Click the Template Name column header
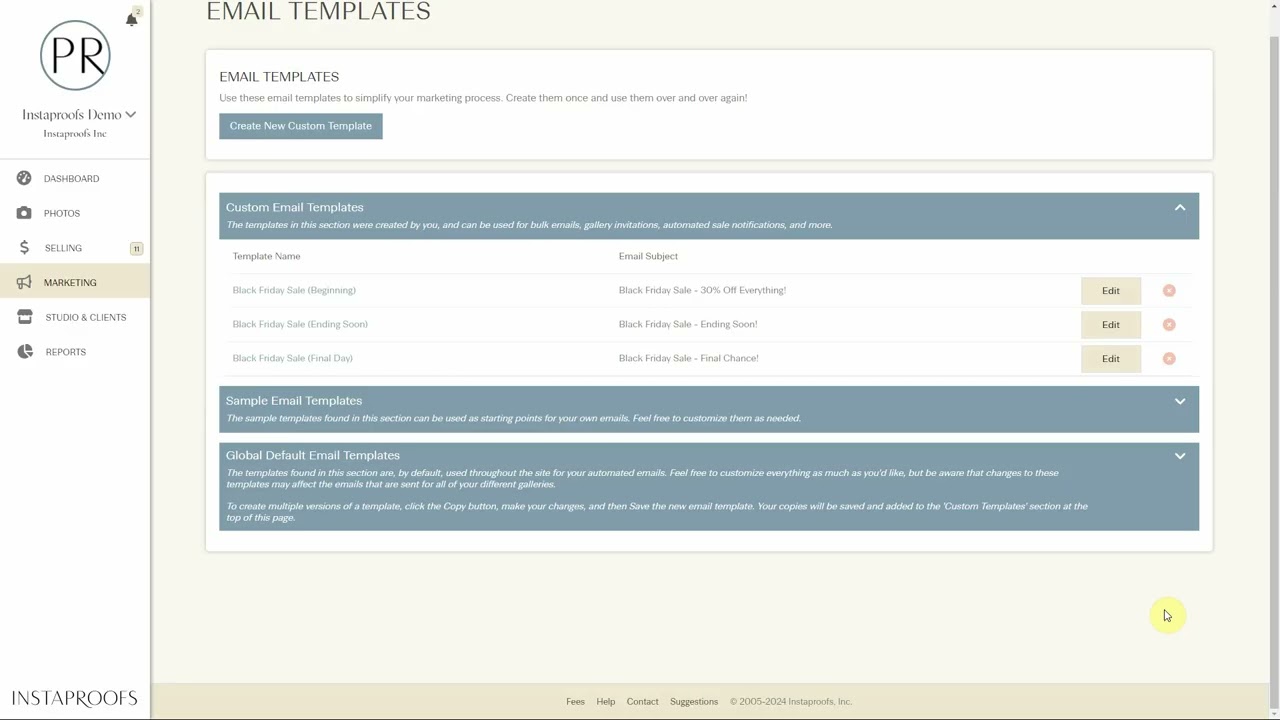 tap(266, 256)
